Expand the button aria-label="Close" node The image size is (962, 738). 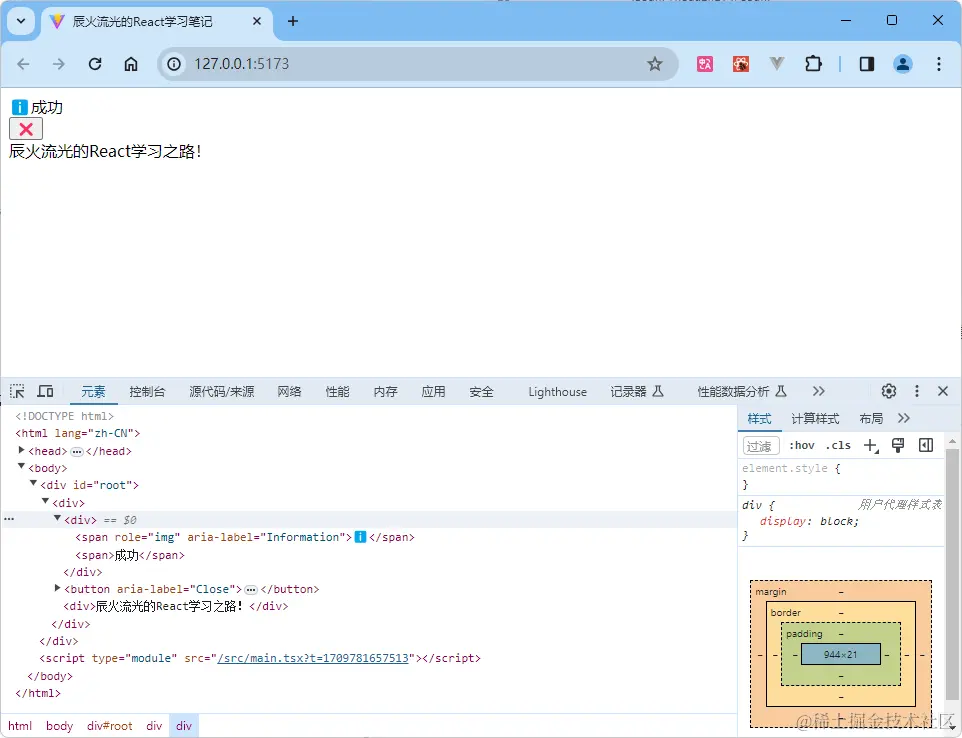click(x=58, y=588)
